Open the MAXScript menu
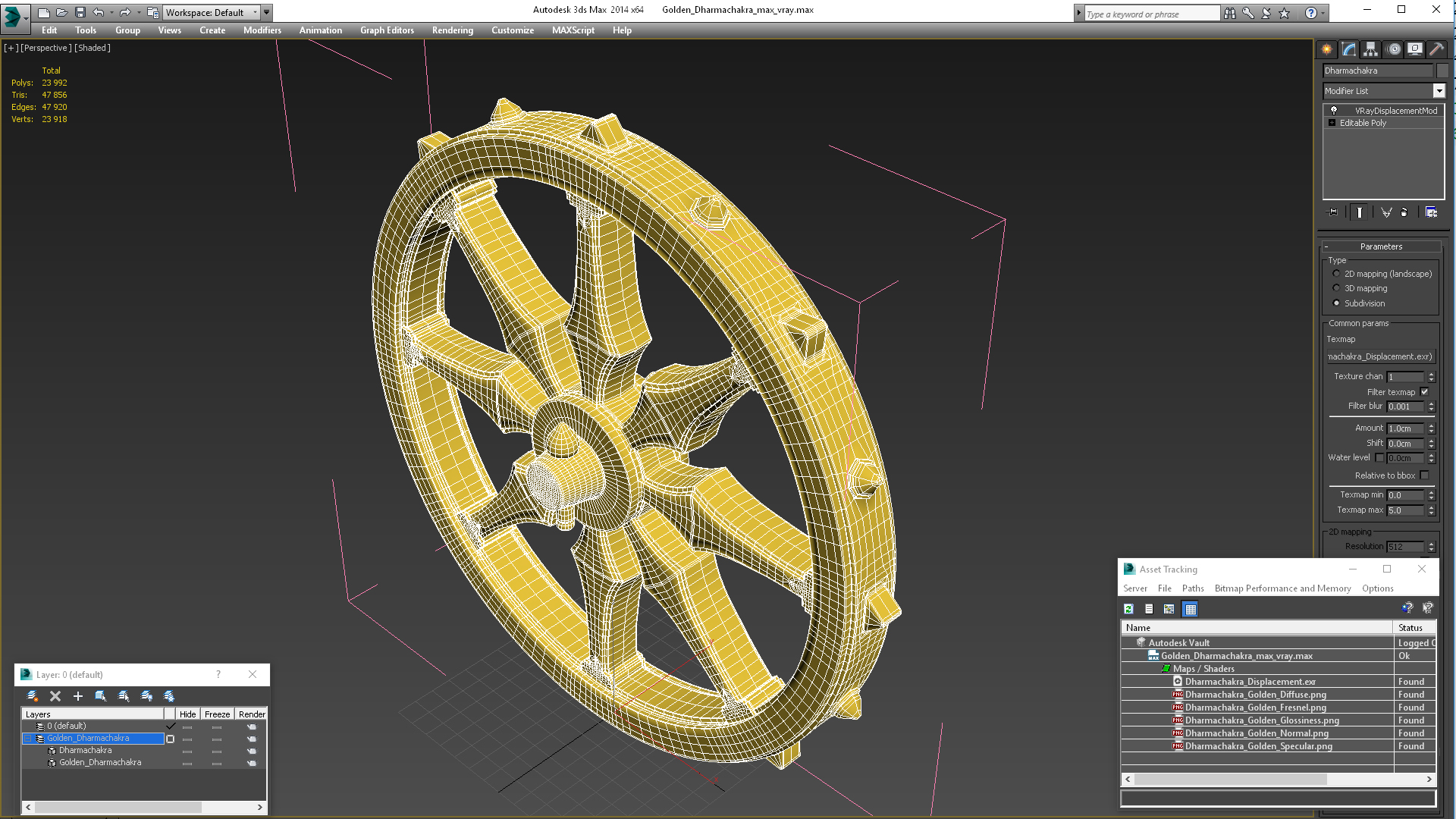 (573, 30)
